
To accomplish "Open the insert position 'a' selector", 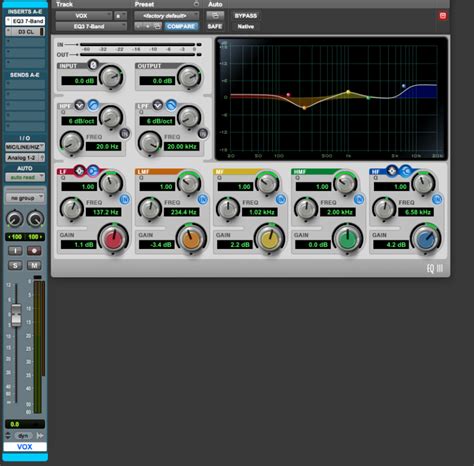I will click(120, 16).
